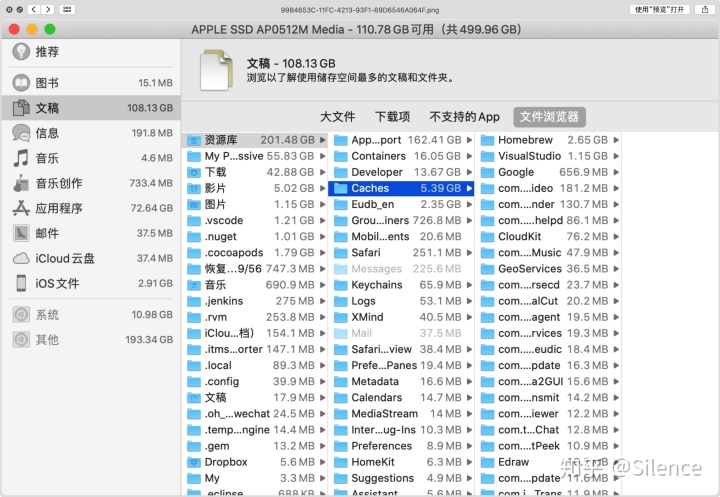
Task: Expand the App...port folder arrow
Action: pos(469,140)
